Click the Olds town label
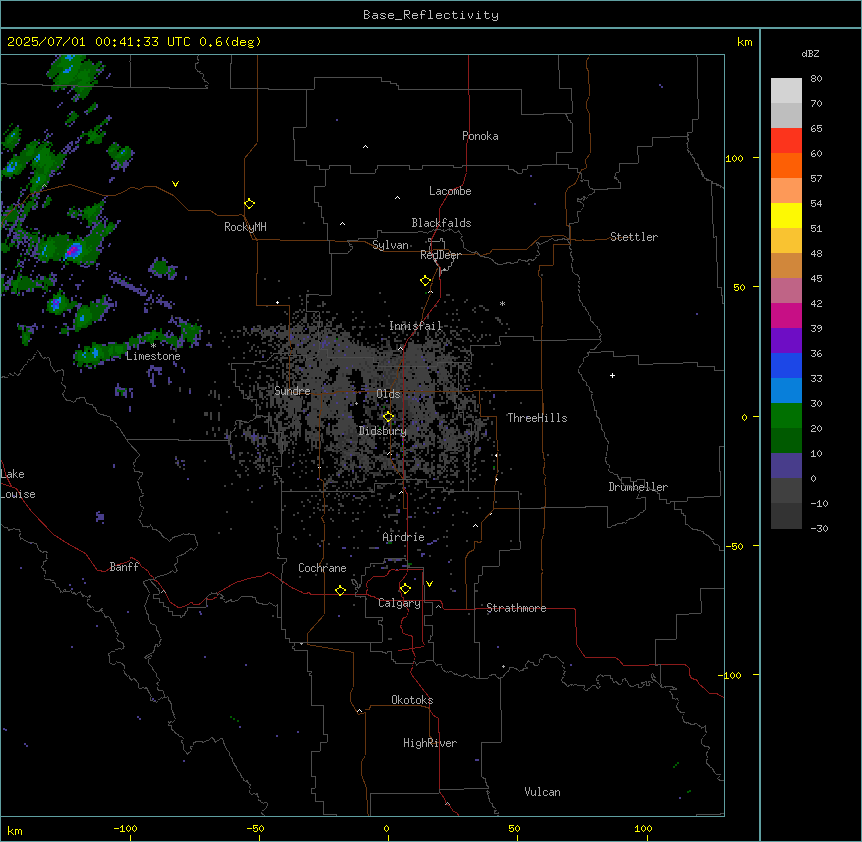862x842 pixels. click(x=388, y=394)
